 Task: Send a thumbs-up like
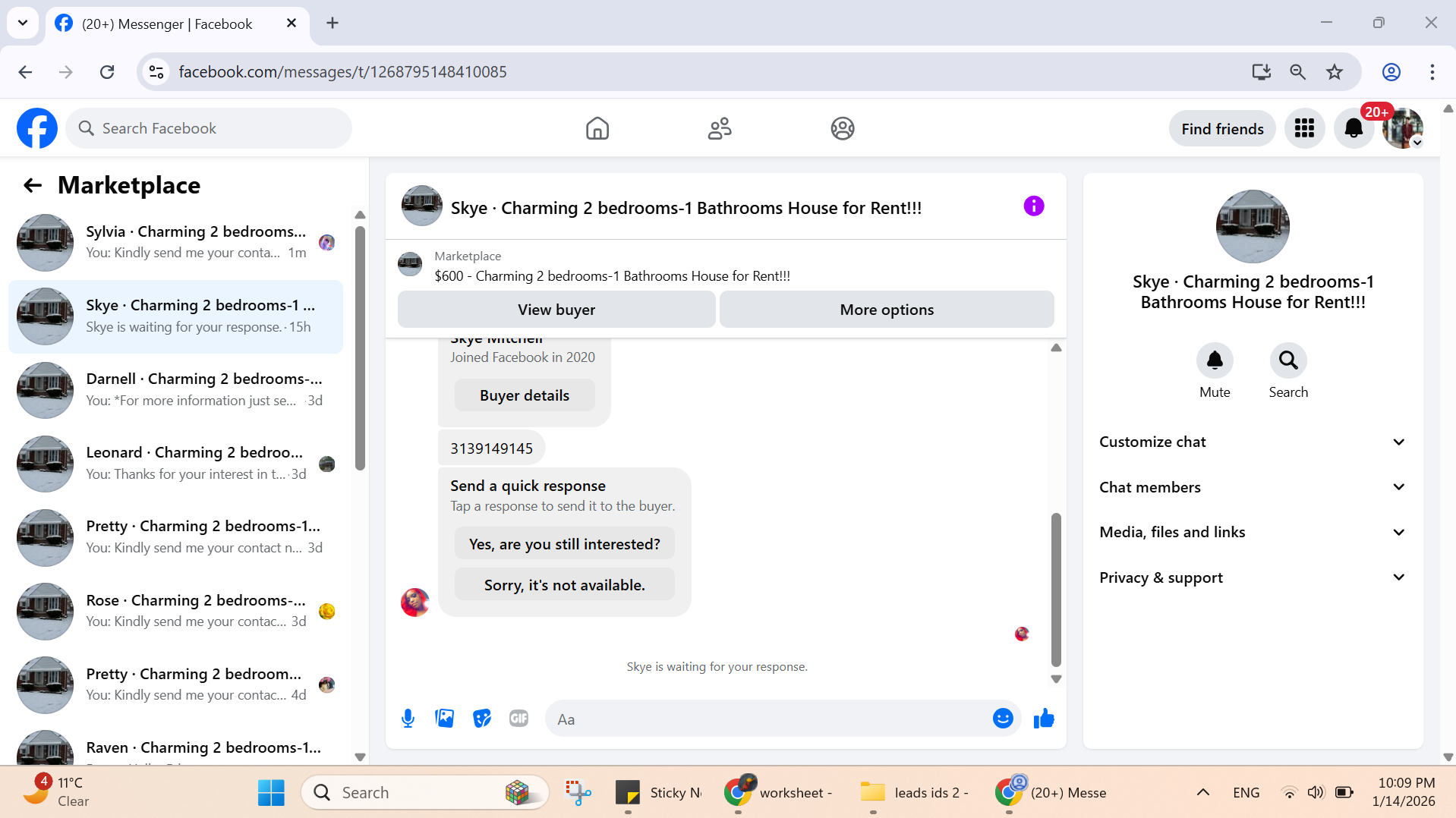tap(1044, 719)
